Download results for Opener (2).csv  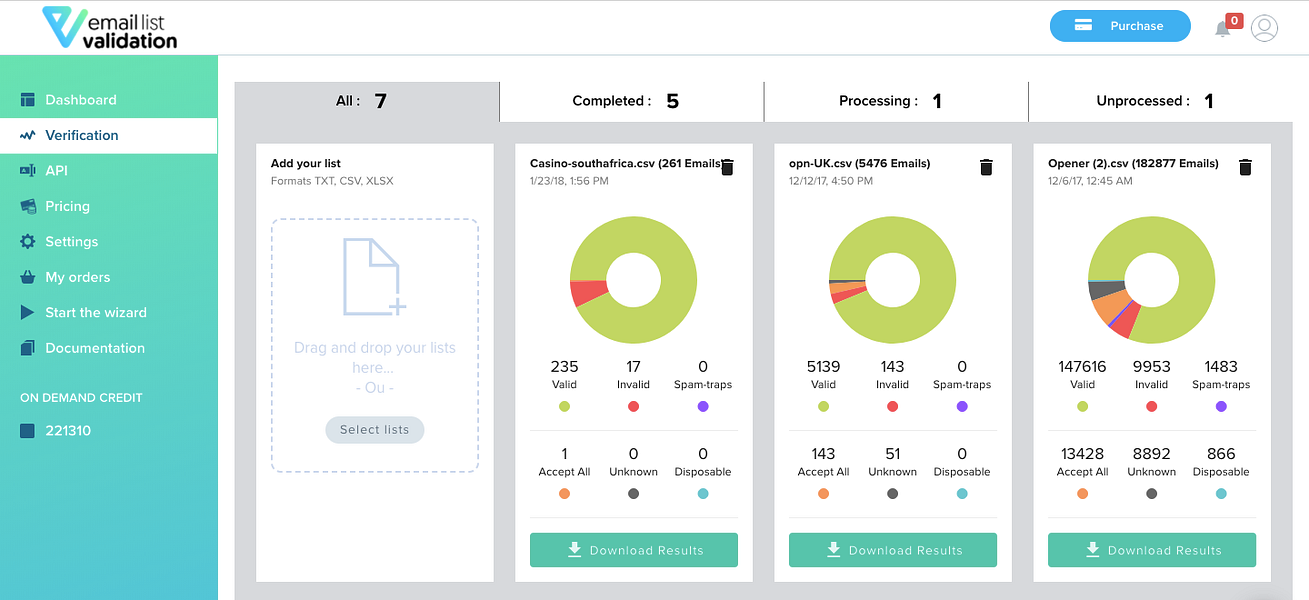coord(1152,550)
